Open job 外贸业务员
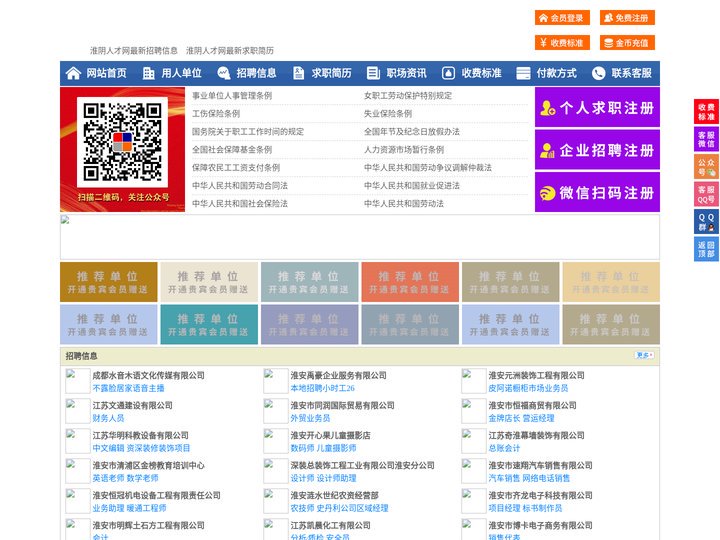 (x=310, y=418)
